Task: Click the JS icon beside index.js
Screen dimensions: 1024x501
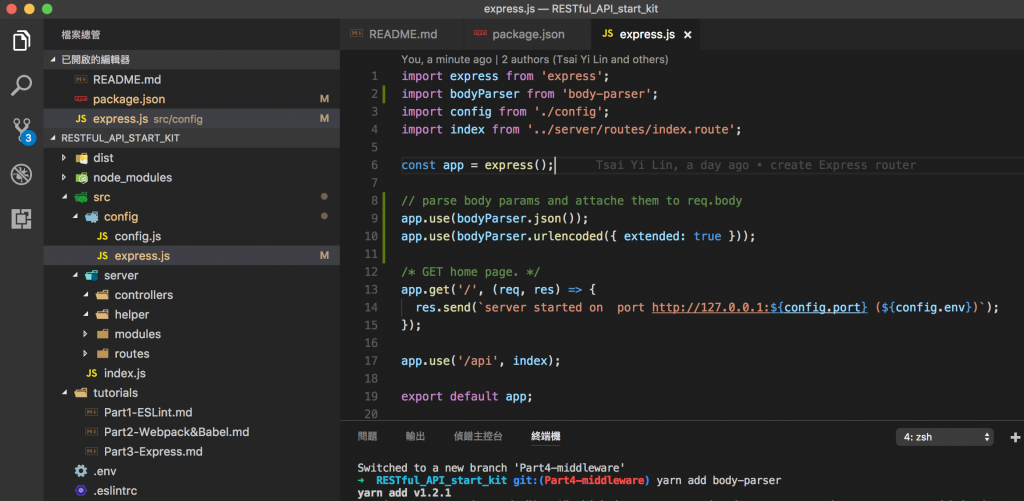Action: click(92, 374)
